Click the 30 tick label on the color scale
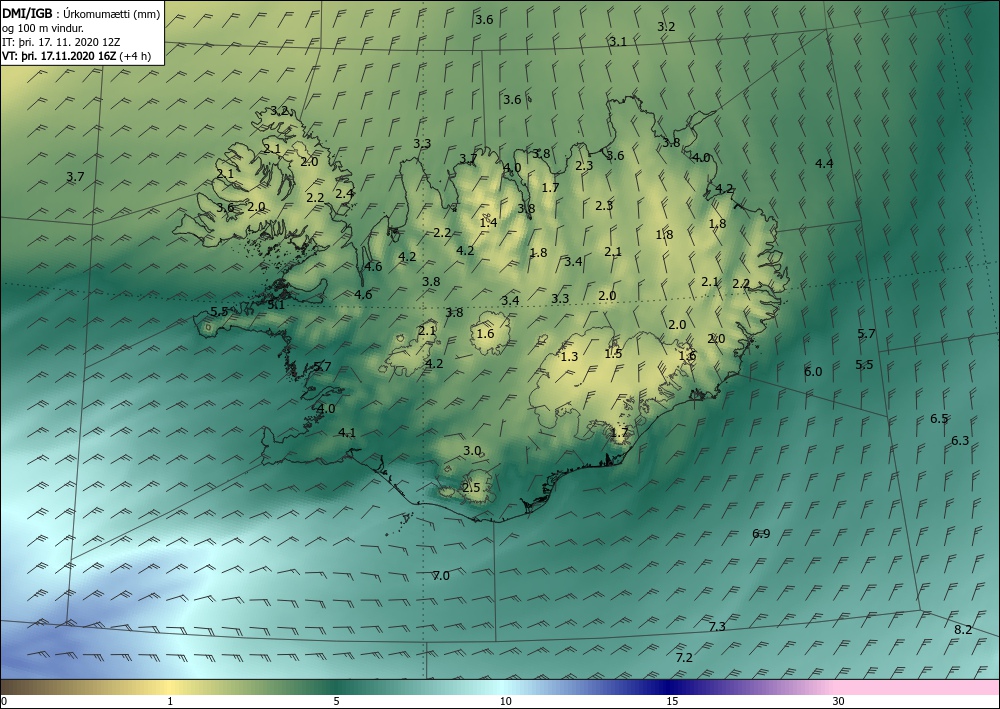The image size is (1000, 709). pyautogui.click(x=839, y=701)
